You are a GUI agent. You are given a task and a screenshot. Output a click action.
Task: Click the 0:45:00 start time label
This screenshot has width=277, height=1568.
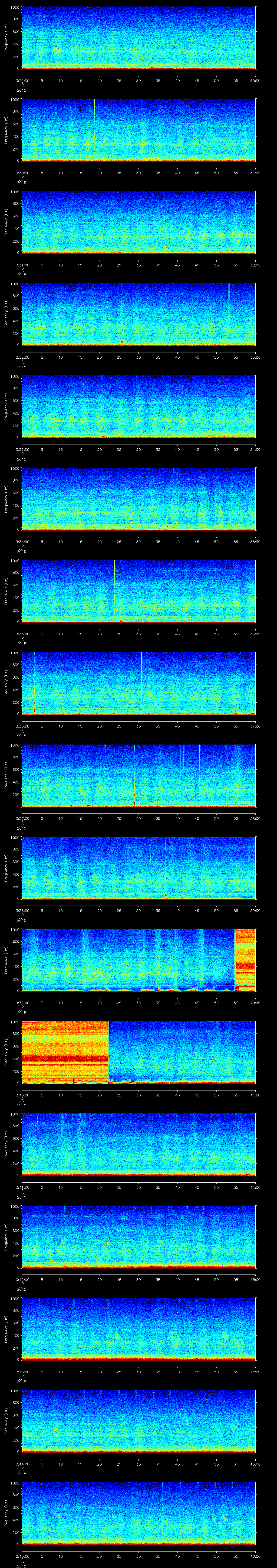point(22,1556)
